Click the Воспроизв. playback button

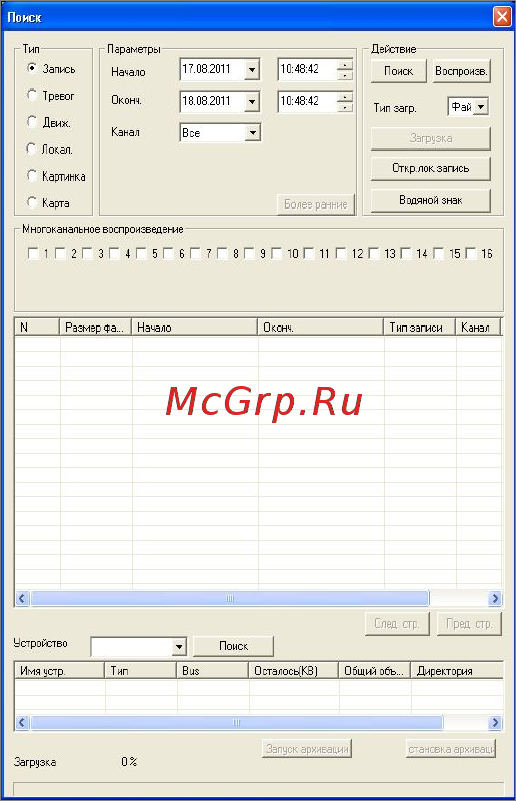462,71
